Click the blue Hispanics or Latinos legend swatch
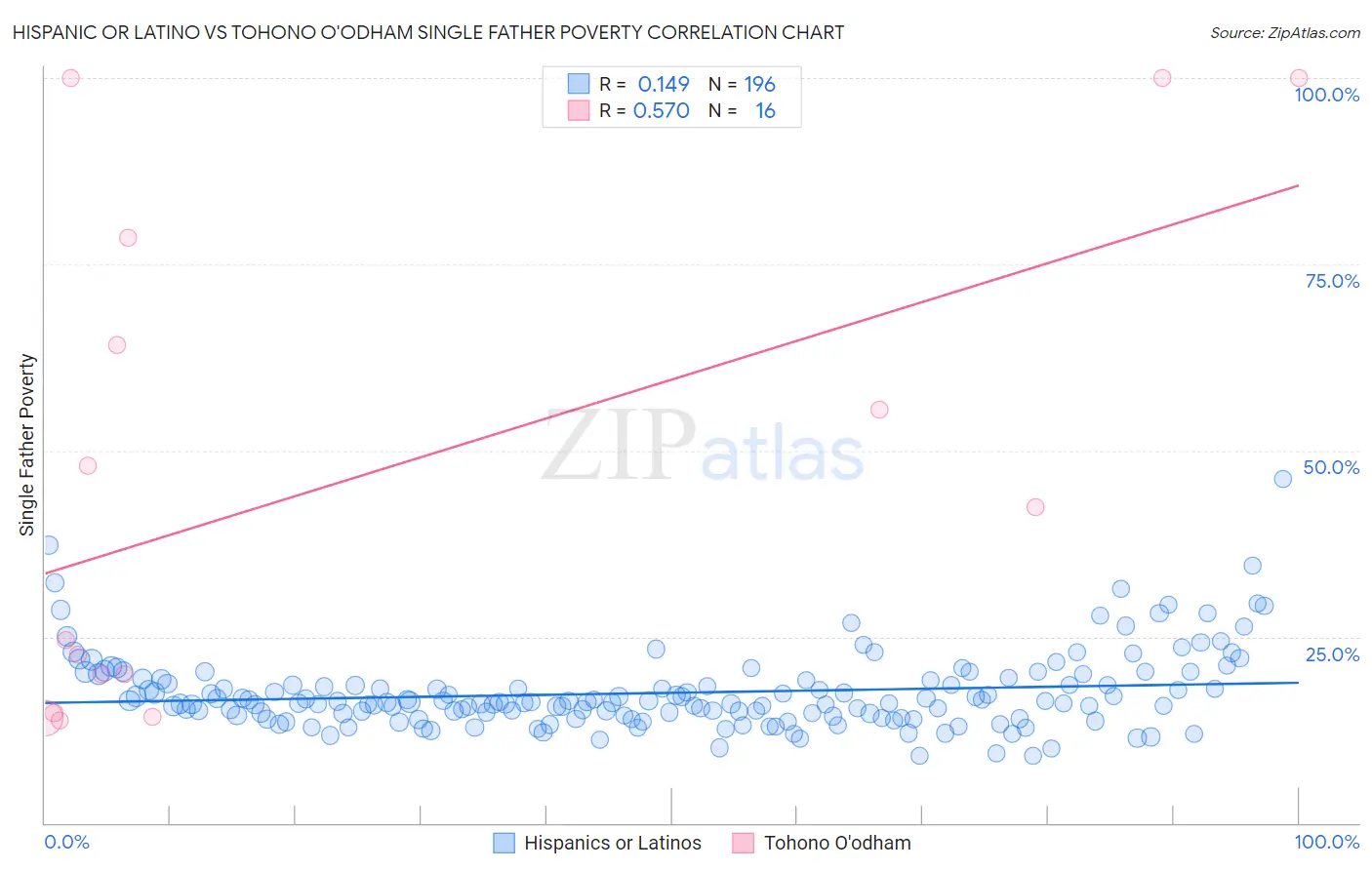Image resolution: width=1372 pixels, height=870 pixels. pyautogui.click(x=504, y=843)
